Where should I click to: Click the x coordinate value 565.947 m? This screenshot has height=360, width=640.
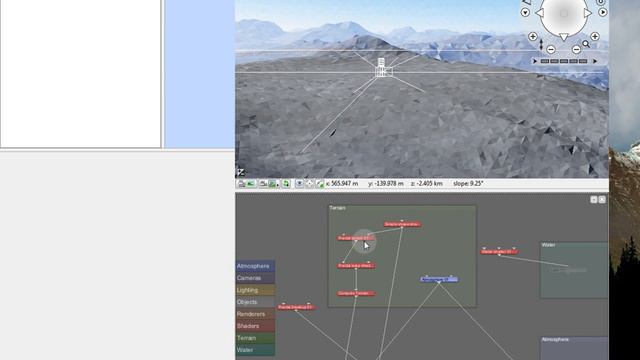coord(345,184)
